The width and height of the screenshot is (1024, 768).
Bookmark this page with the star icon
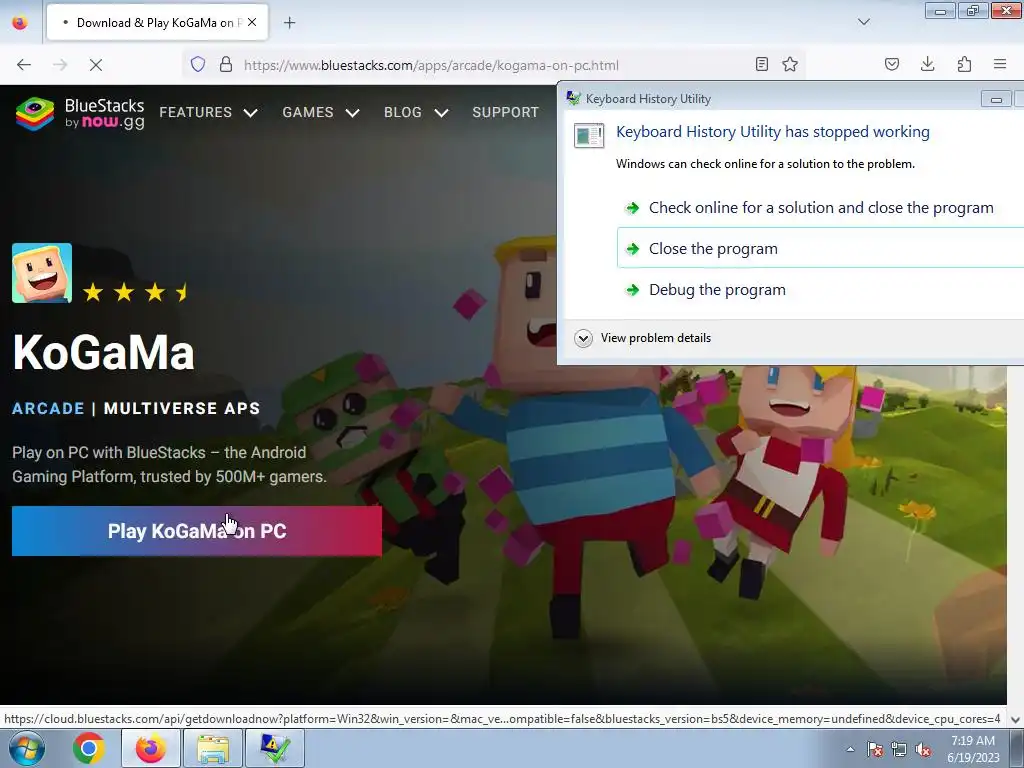pyautogui.click(x=790, y=64)
